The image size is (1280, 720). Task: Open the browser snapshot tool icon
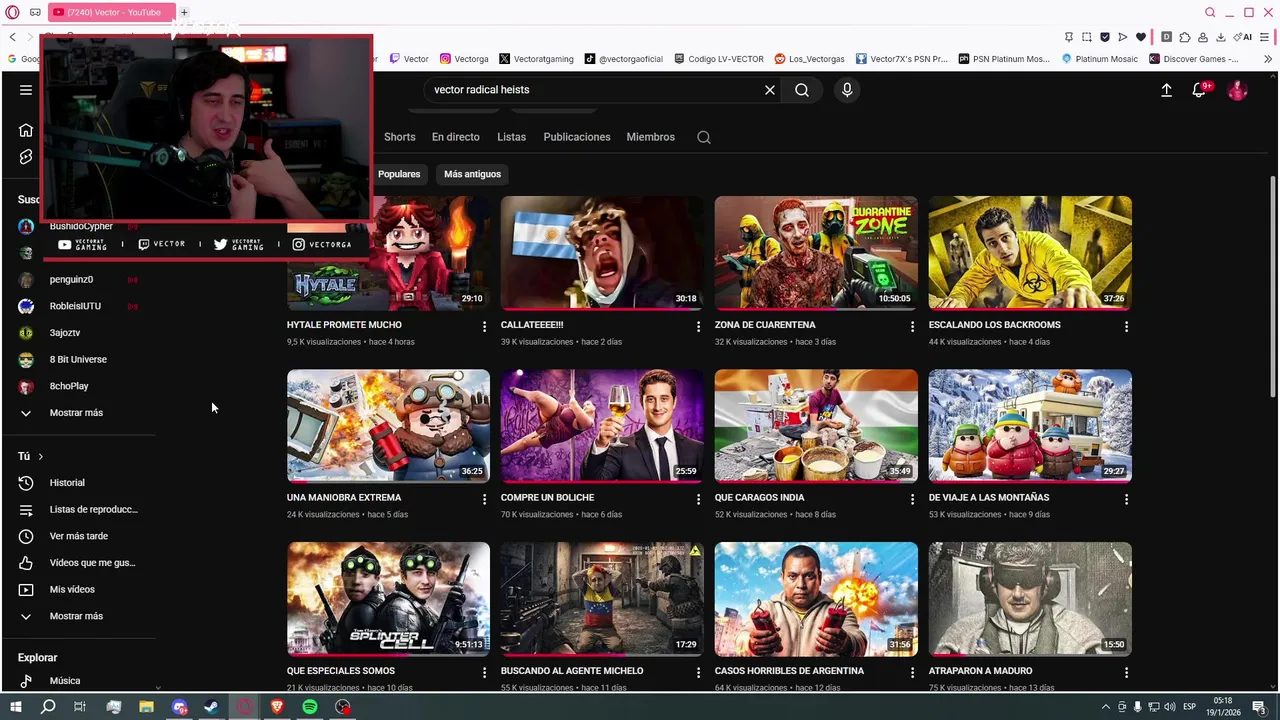pyautogui.click(x=1086, y=37)
